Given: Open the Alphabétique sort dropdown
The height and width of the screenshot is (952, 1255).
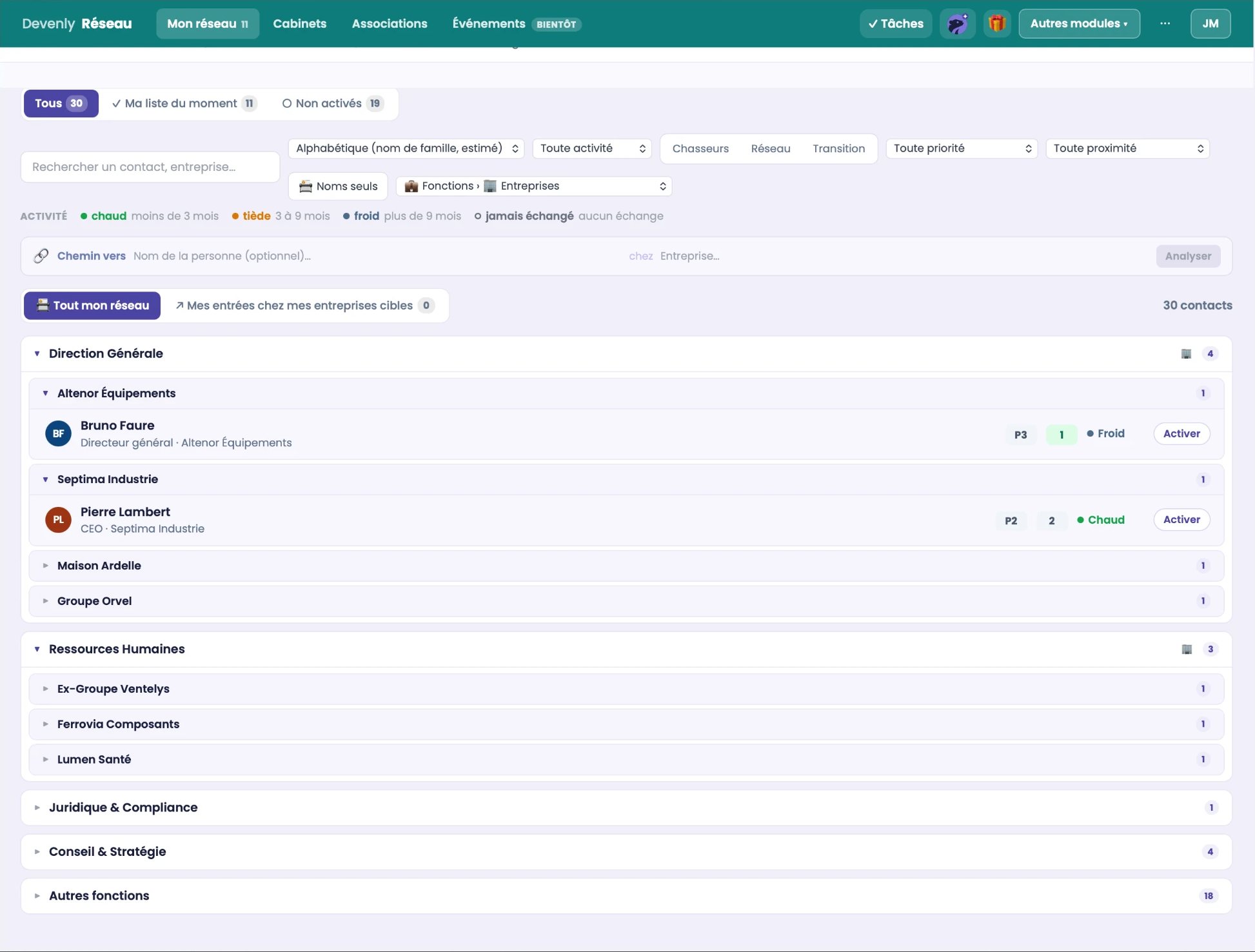Looking at the screenshot, I should pyautogui.click(x=406, y=148).
